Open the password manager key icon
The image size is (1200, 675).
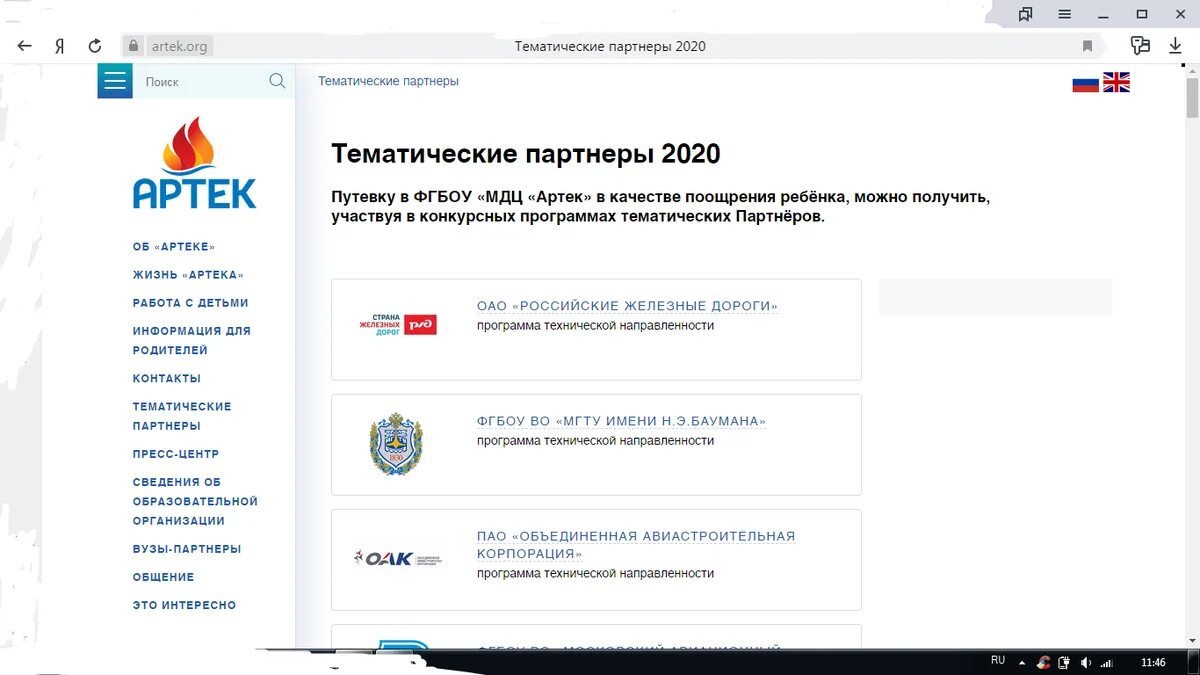click(x=1140, y=46)
